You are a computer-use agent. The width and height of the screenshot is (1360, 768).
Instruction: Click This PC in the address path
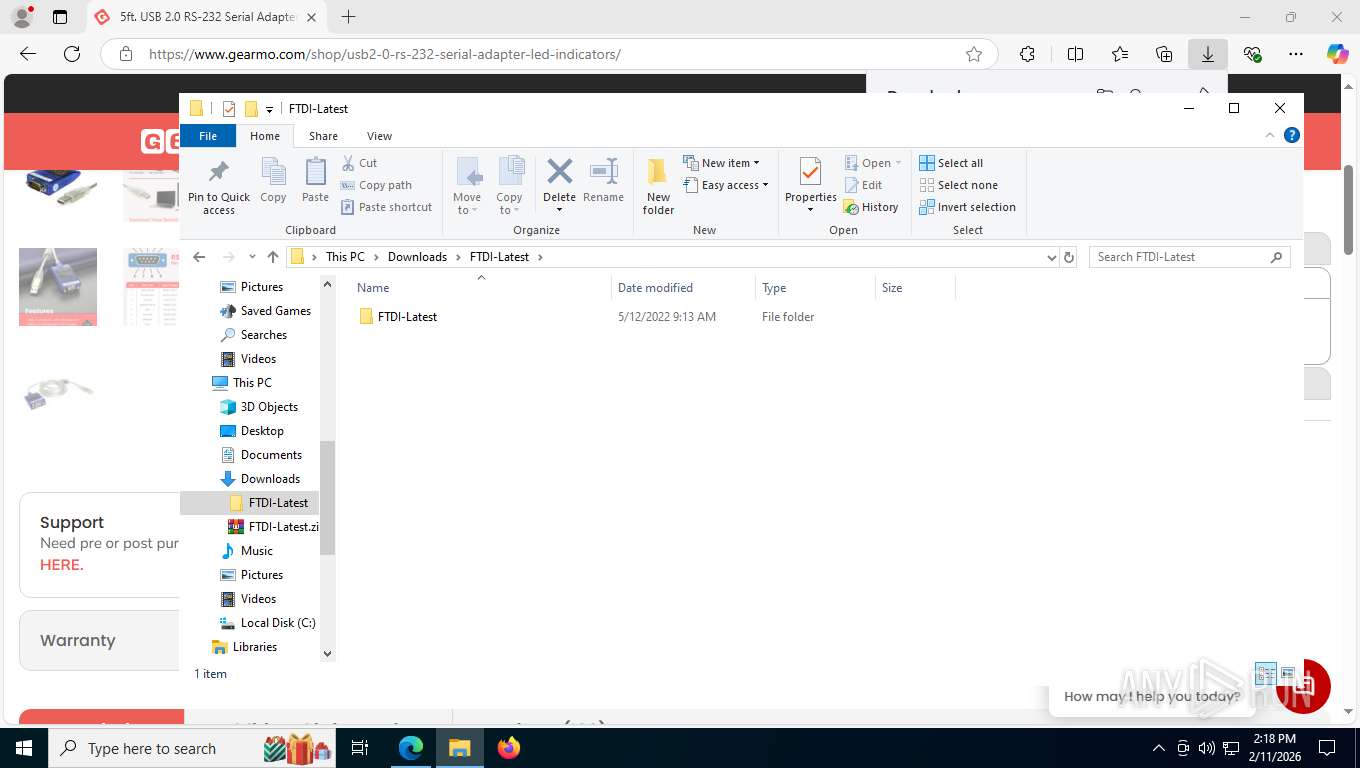coord(345,257)
